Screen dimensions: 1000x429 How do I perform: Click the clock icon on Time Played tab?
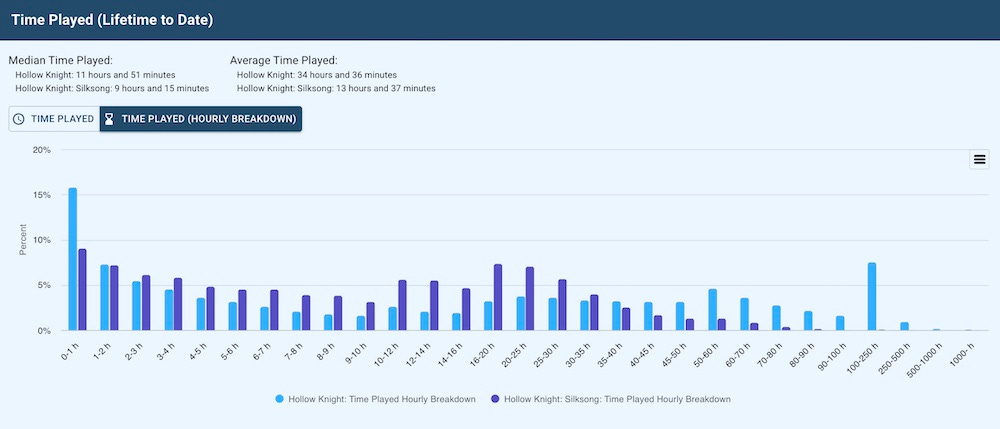[x=19, y=119]
